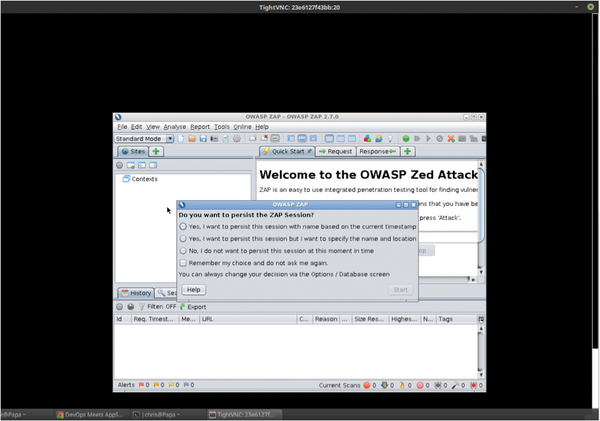The height and width of the screenshot is (421, 600).
Task: Check Remember my choice checkbox
Action: 183,263
